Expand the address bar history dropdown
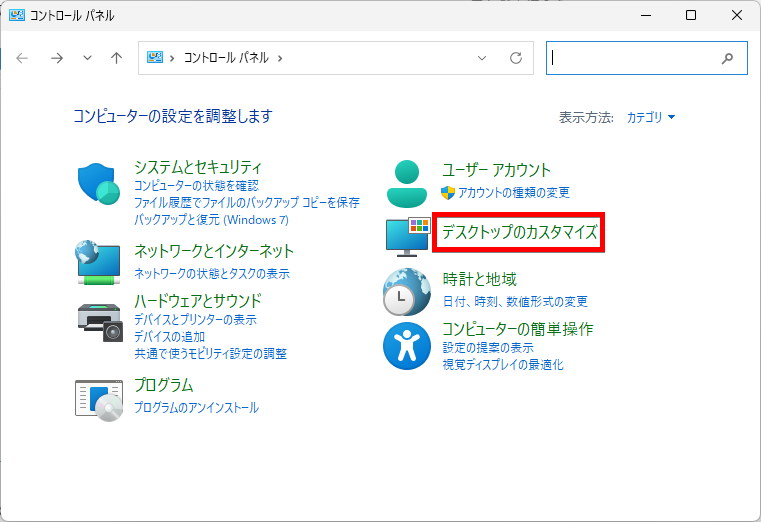 coord(482,58)
